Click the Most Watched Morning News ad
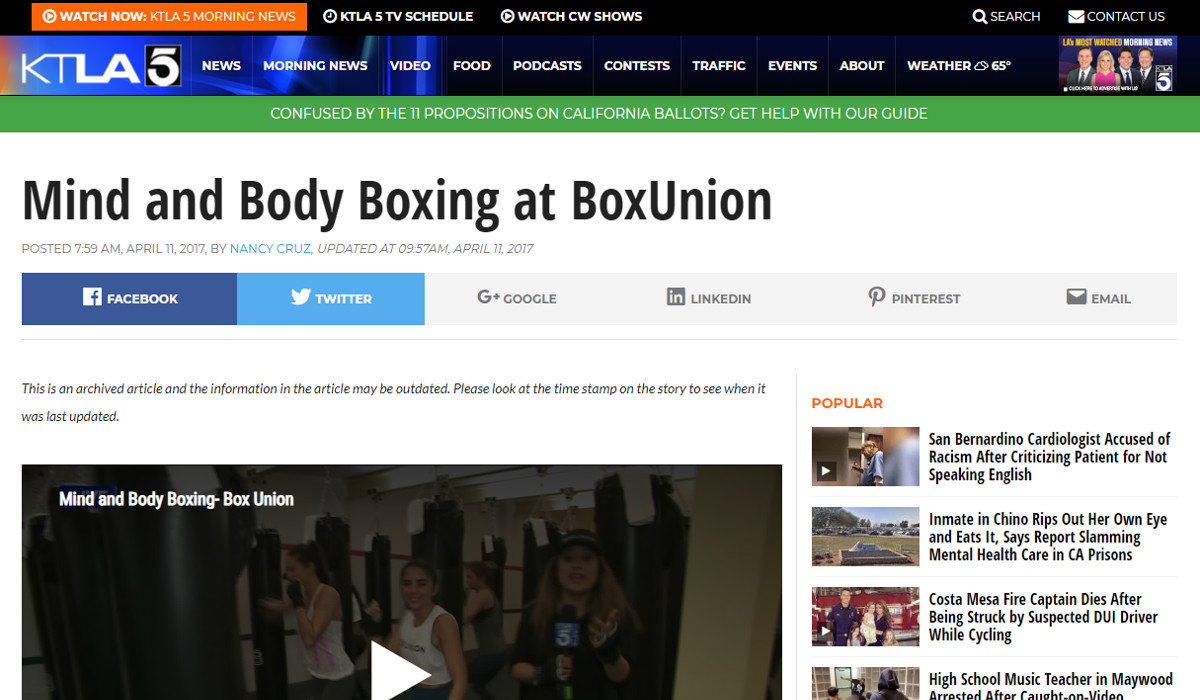The height and width of the screenshot is (700, 1200). [x=1118, y=65]
